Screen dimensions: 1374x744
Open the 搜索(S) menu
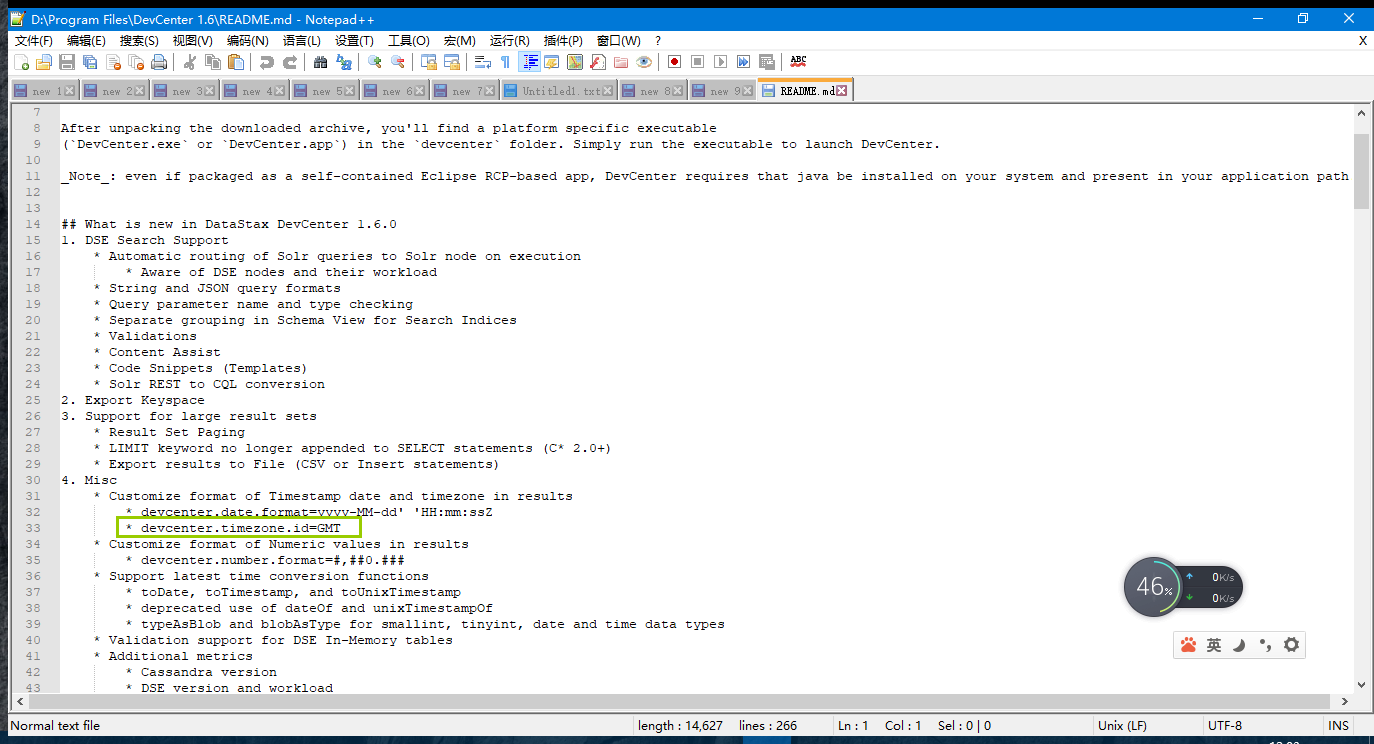[x=139, y=40]
